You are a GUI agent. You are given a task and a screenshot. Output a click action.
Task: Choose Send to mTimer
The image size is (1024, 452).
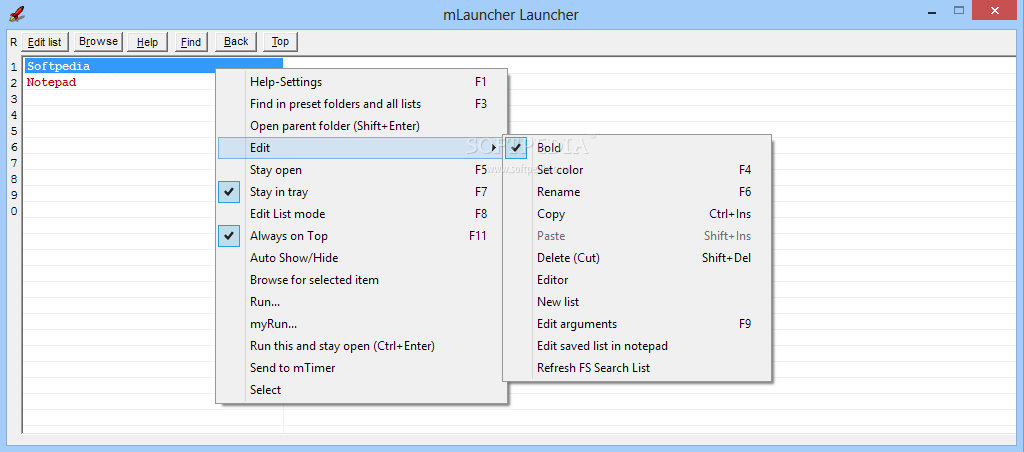click(x=362, y=368)
